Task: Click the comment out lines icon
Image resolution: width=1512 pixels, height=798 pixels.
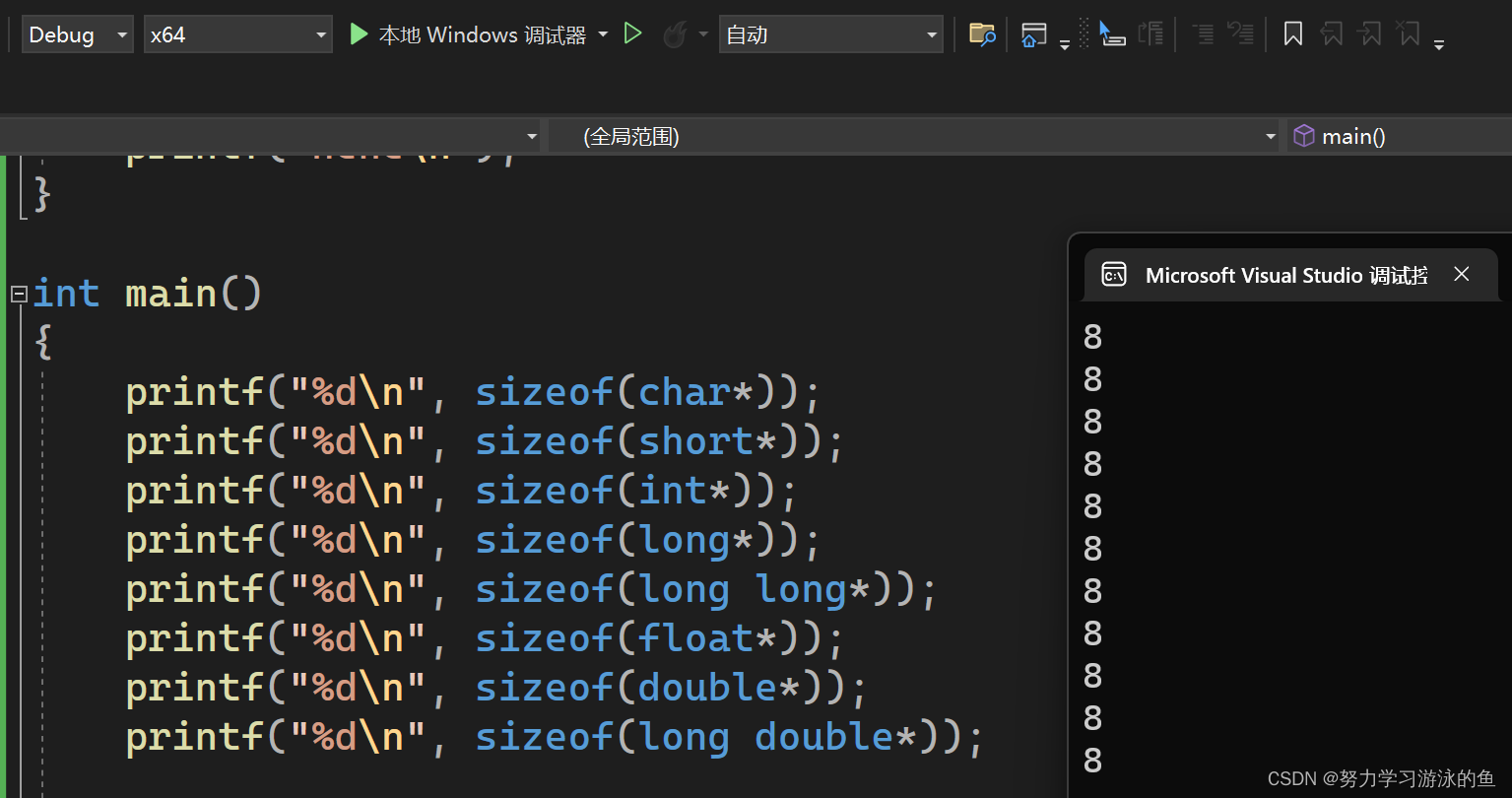Action: tap(1203, 34)
